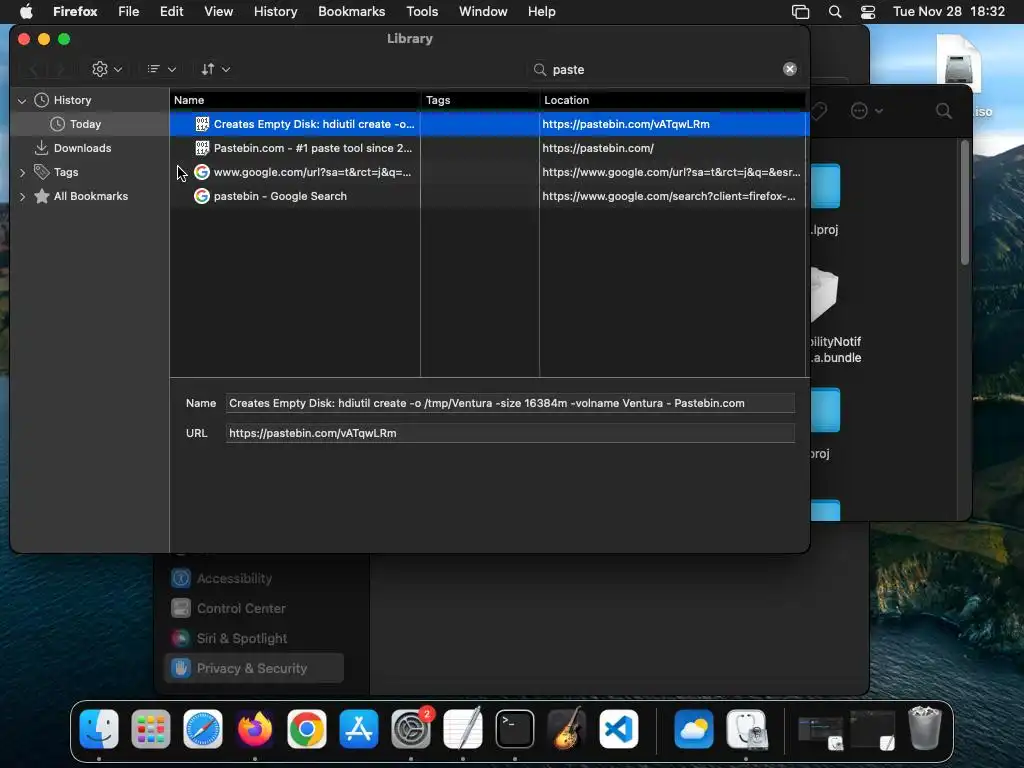1024x768 pixels.
Task: Click the Stage Manager icon in menu bar
Action: pos(800,12)
